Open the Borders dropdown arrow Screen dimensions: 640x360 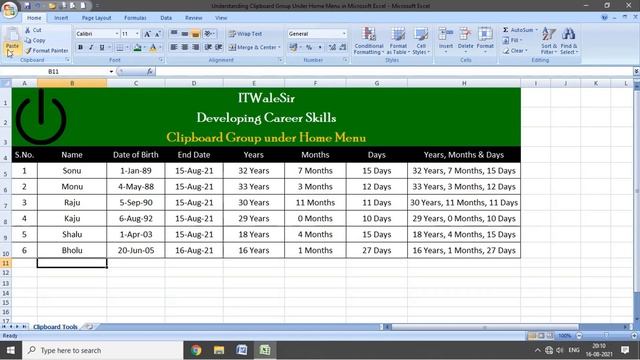pyautogui.click(x=127, y=48)
